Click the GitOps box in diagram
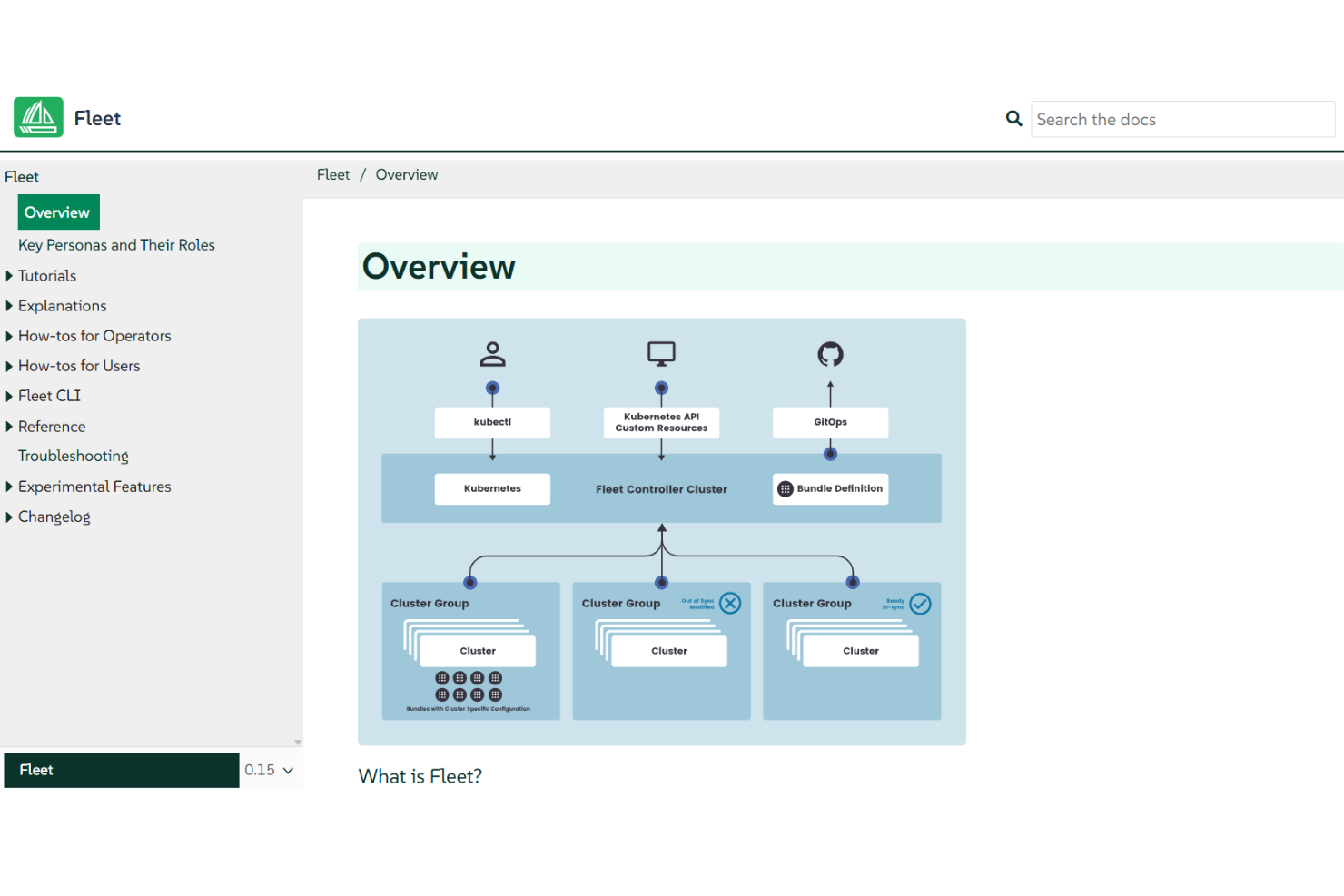Screen dimensions: 1344x896 click(830, 422)
